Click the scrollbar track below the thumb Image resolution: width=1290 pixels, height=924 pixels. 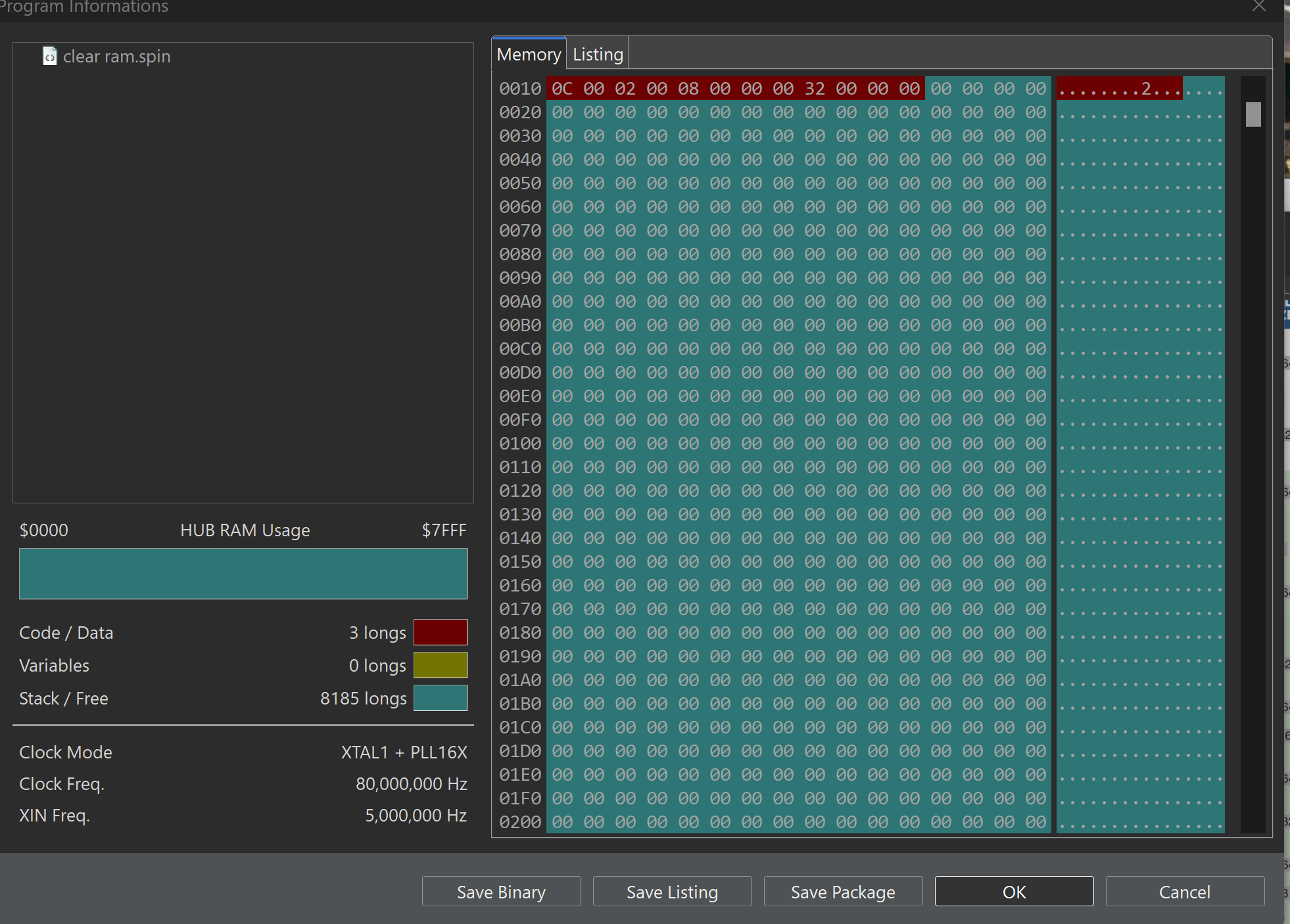click(1253, 460)
